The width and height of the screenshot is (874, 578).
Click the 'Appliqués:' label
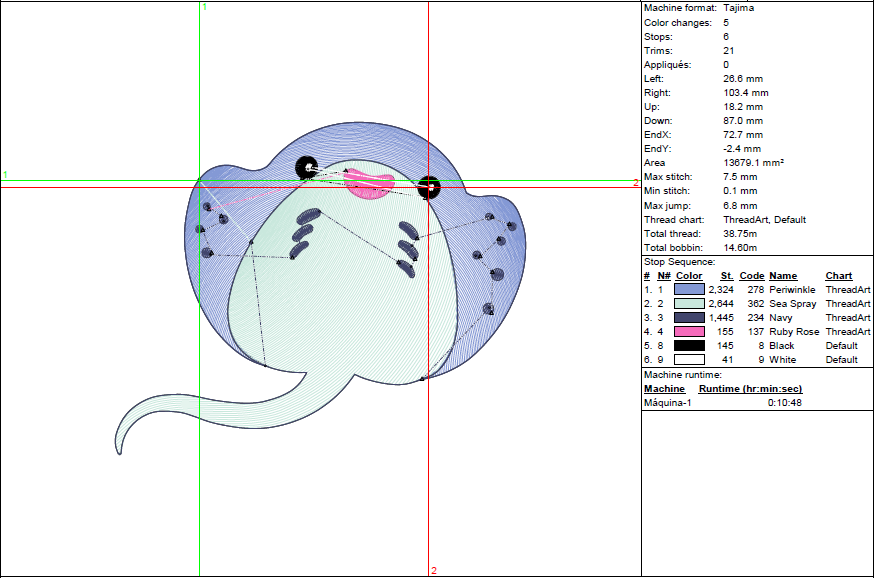tap(667, 65)
